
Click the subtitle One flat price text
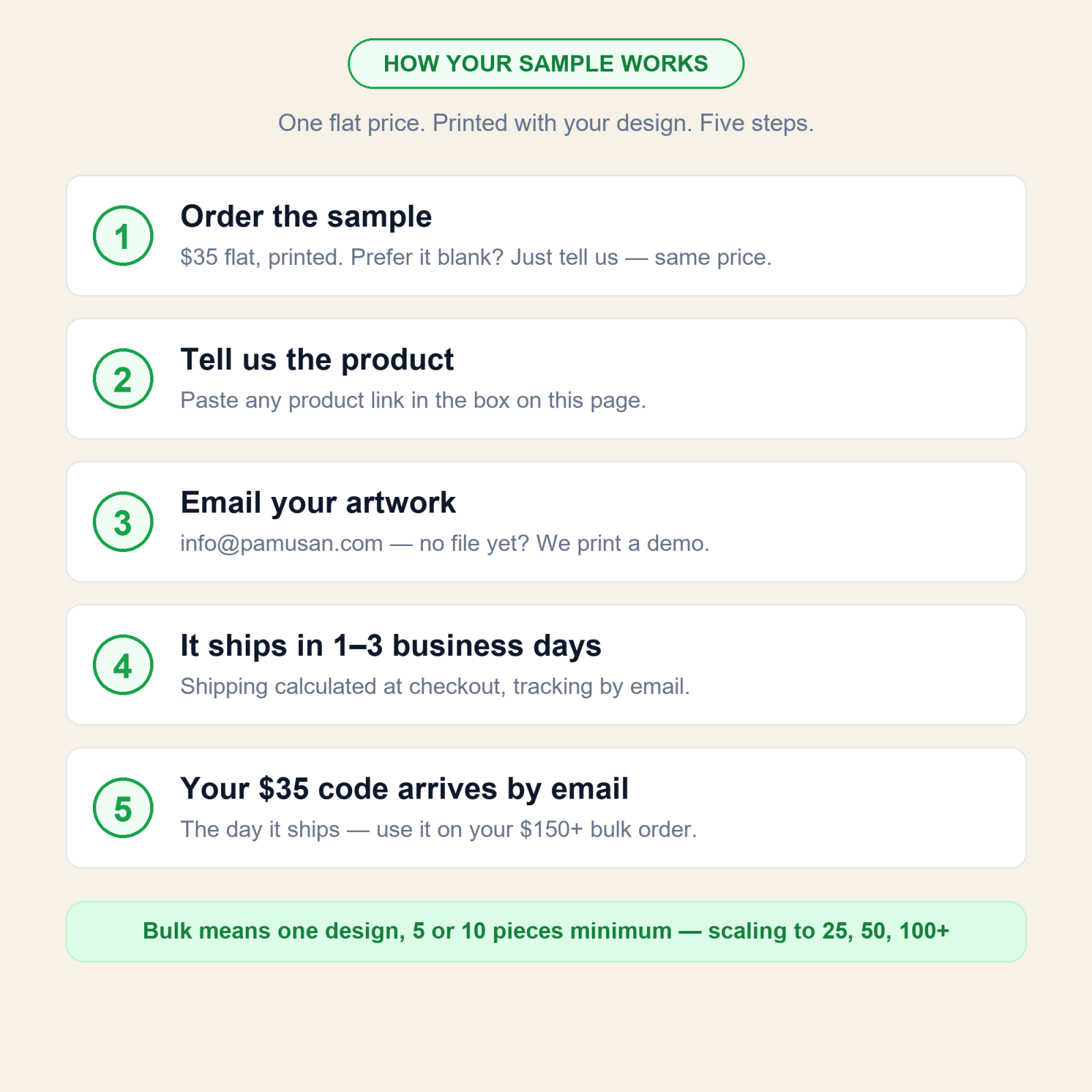click(x=546, y=124)
